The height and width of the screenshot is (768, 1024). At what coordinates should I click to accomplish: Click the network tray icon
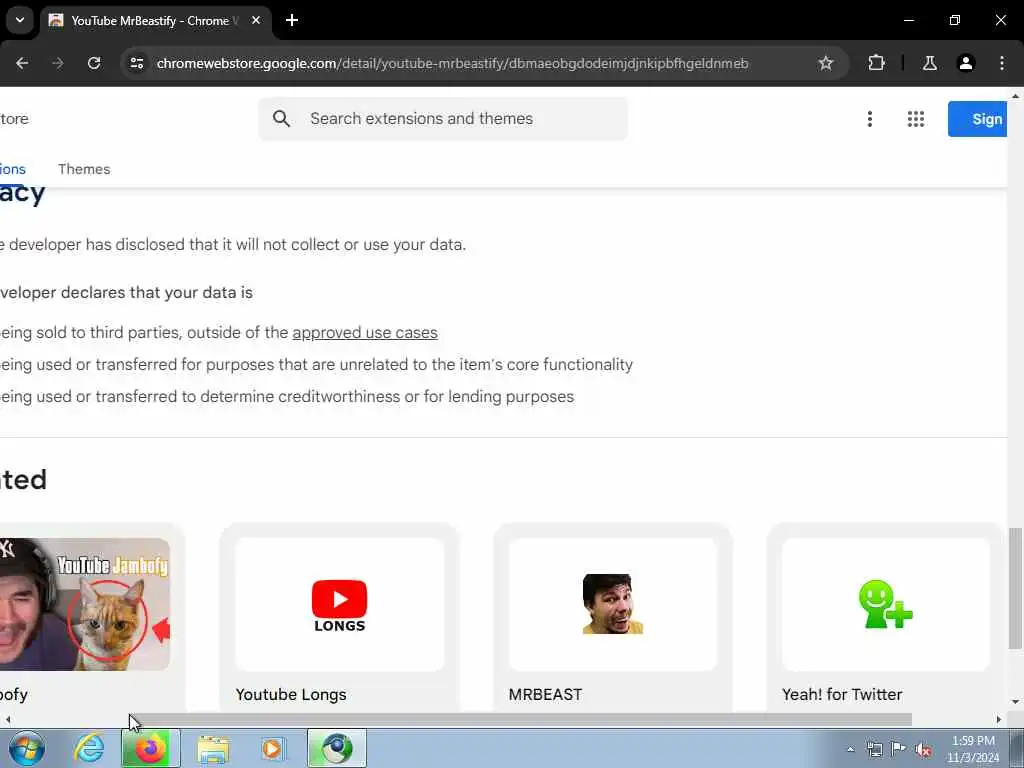click(x=874, y=750)
